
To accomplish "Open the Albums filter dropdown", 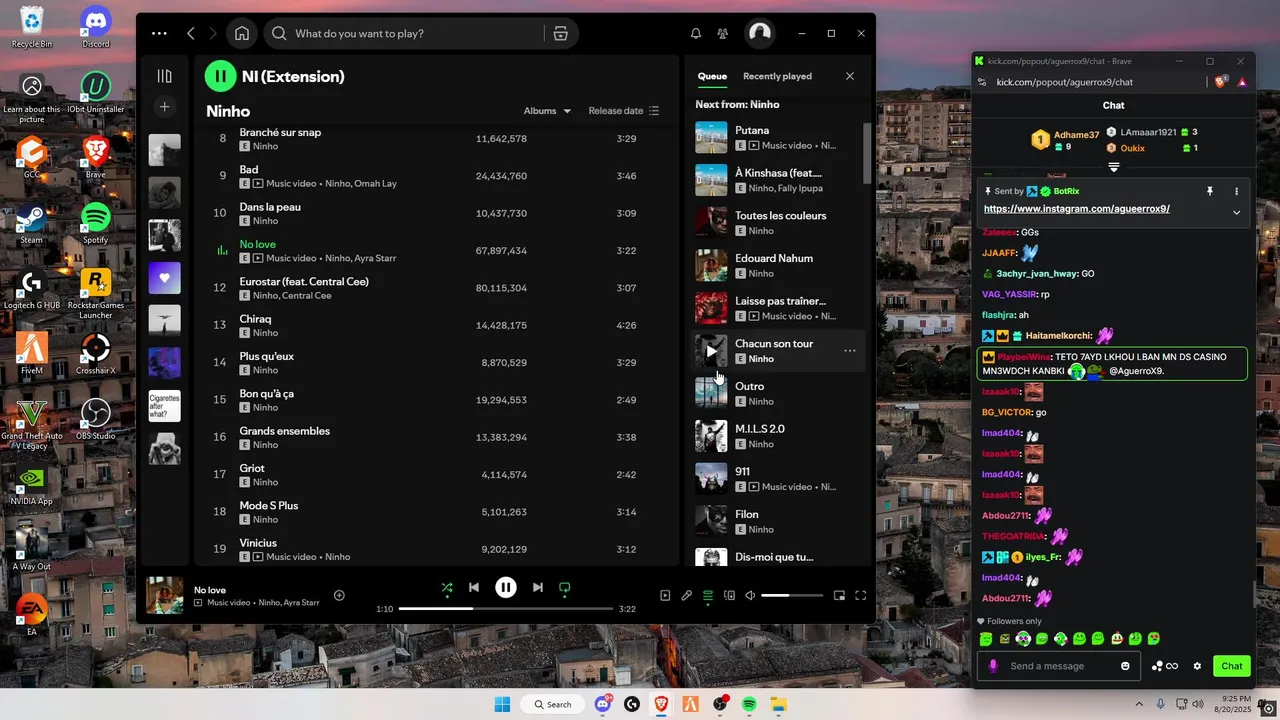I will (547, 111).
